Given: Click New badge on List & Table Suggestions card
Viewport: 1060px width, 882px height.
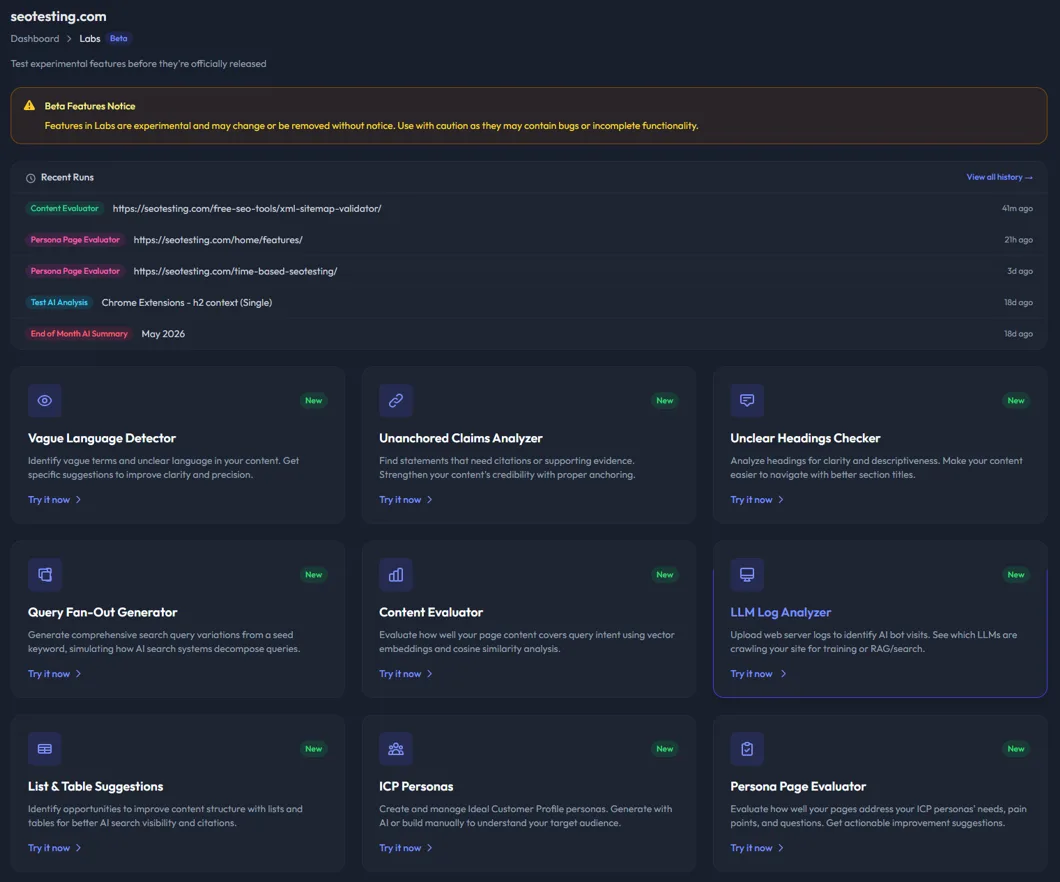Looking at the screenshot, I should point(314,749).
